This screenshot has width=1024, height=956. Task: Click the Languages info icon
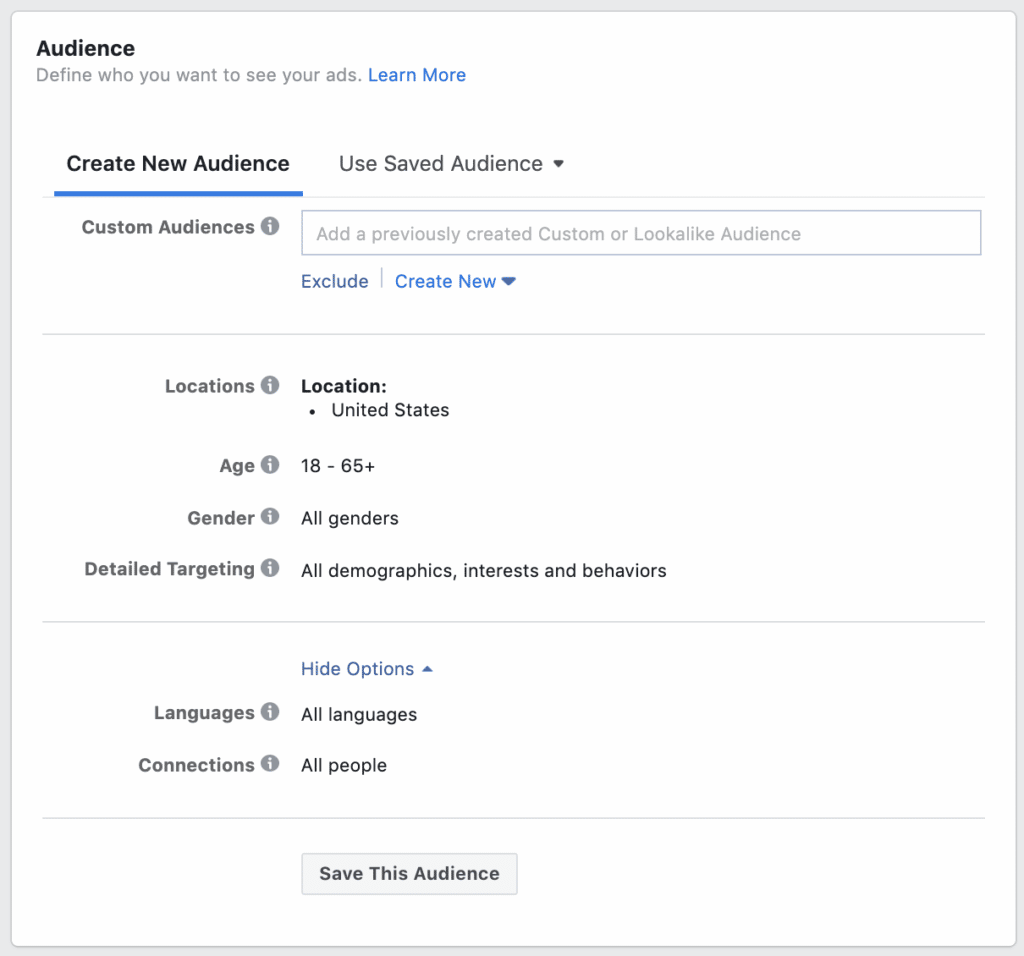[270, 712]
